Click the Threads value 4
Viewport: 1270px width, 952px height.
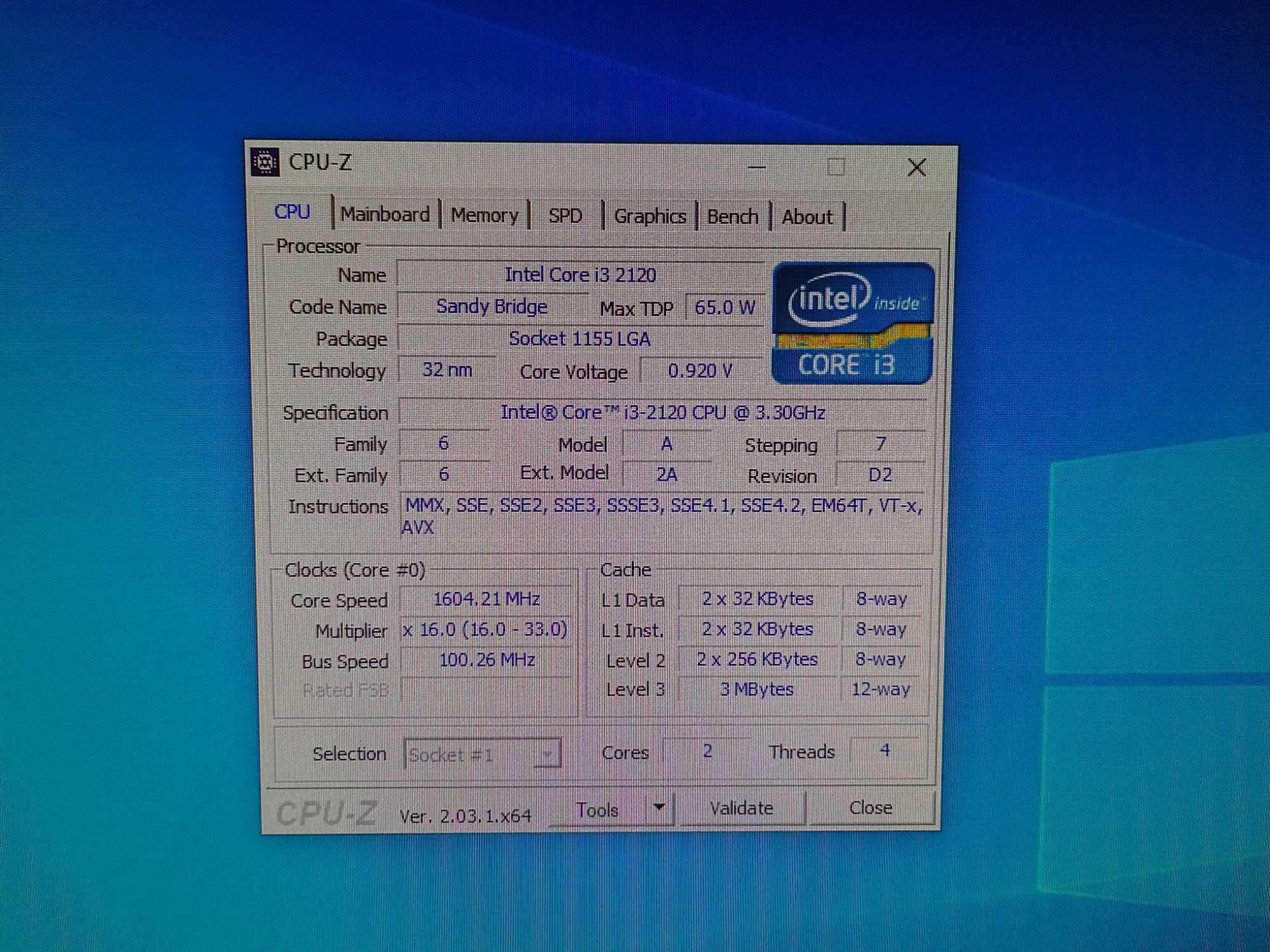(885, 751)
